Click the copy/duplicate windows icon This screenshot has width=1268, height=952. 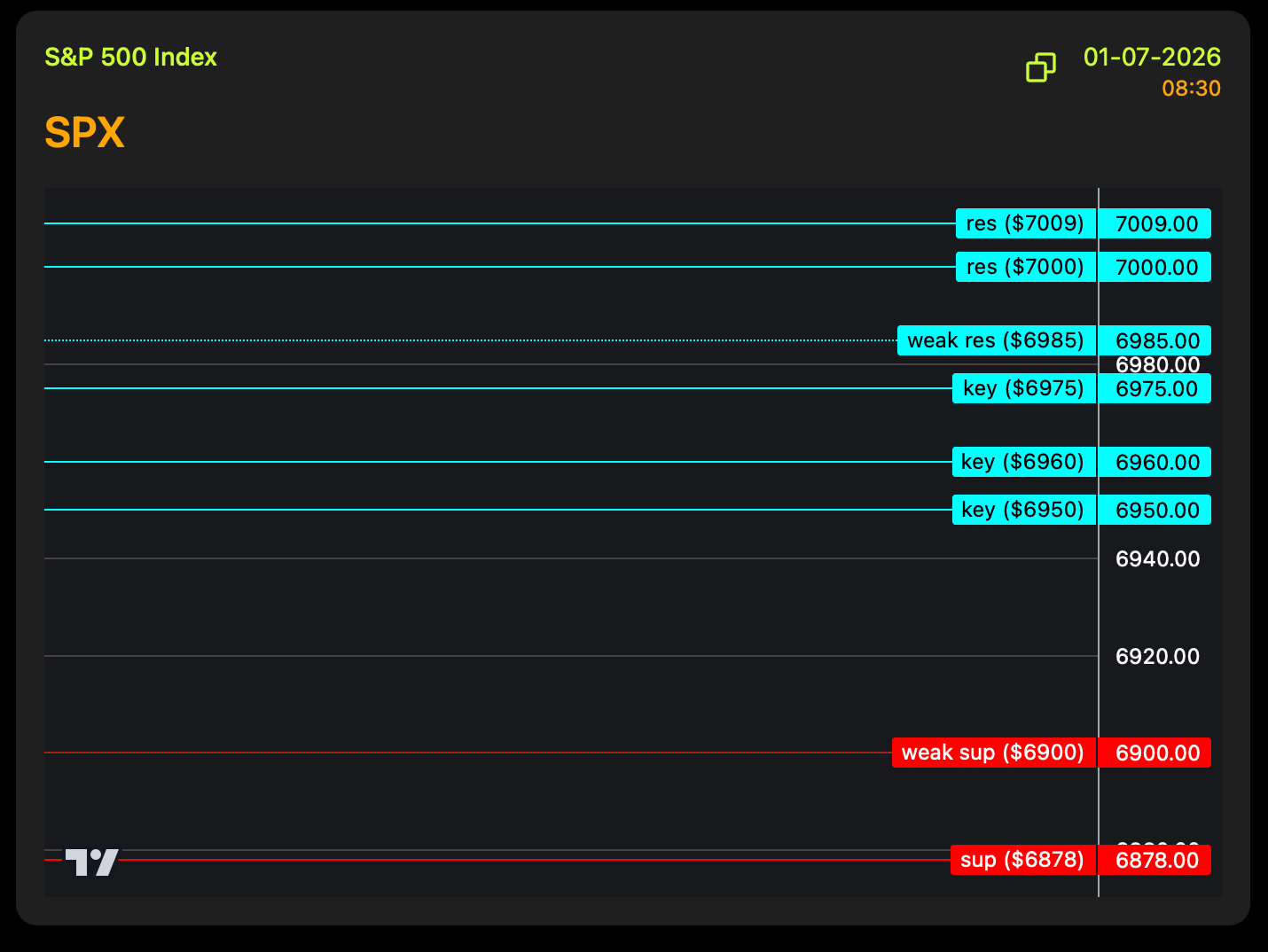pos(1040,67)
